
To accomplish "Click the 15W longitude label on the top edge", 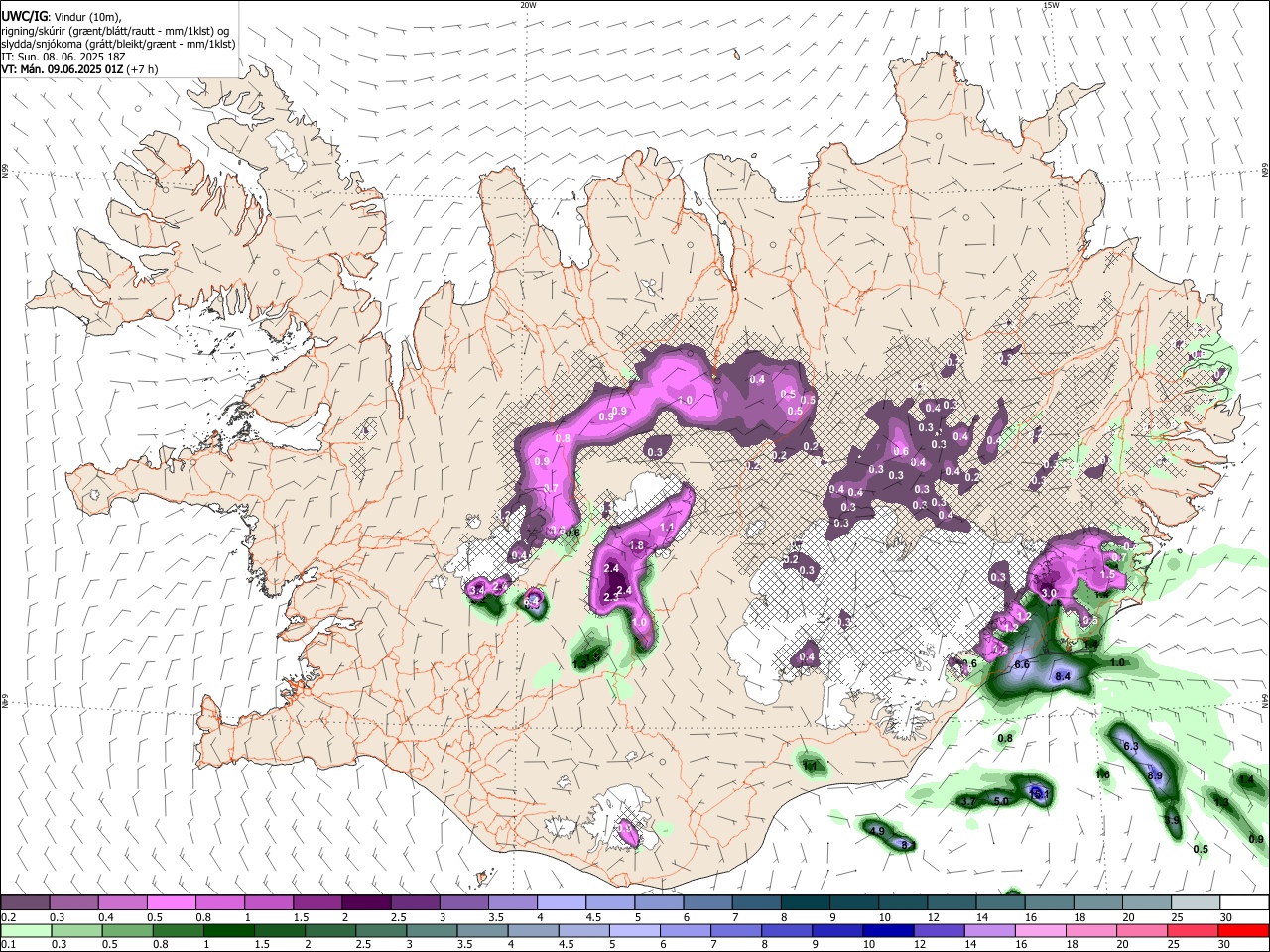I will point(1051,5).
